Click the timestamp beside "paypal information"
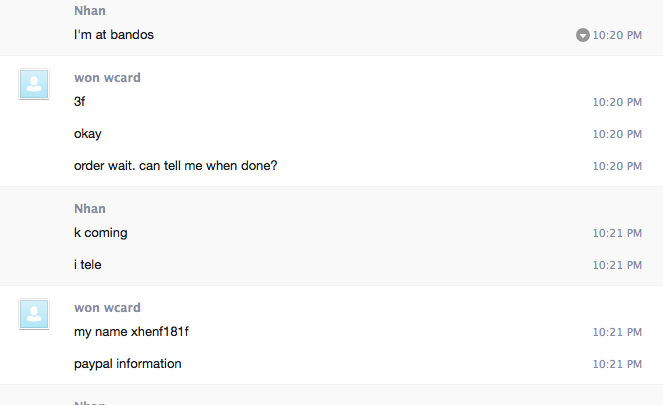The height and width of the screenshot is (405, 663). click(x=617, y=364)
